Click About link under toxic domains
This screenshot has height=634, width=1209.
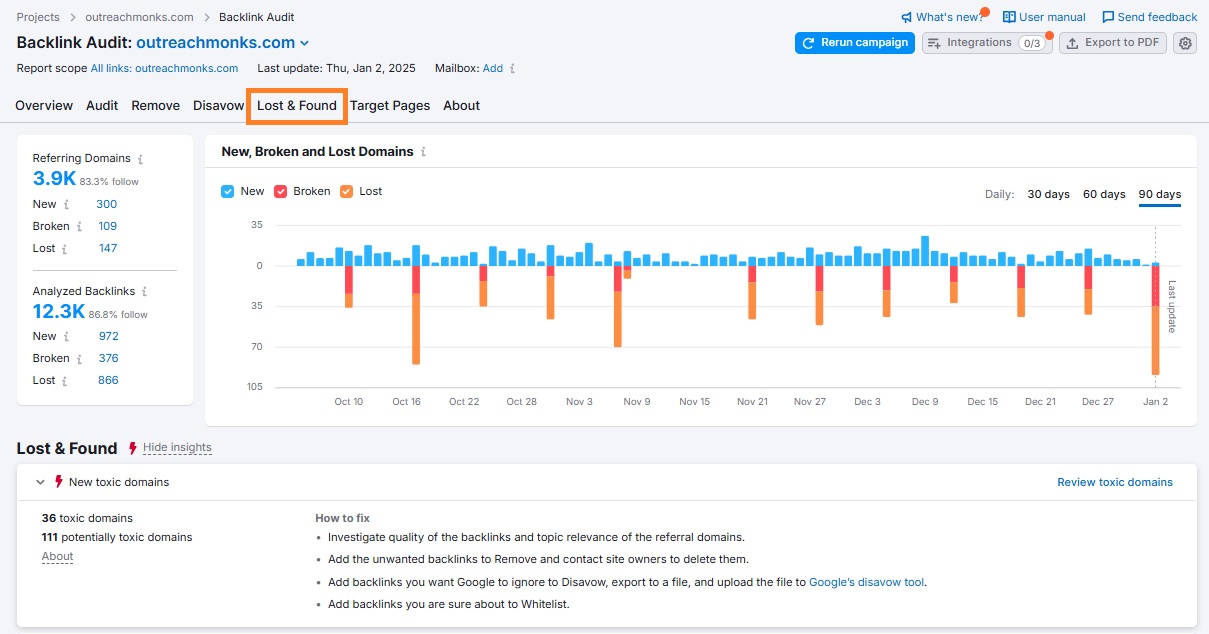coord(57,557)
